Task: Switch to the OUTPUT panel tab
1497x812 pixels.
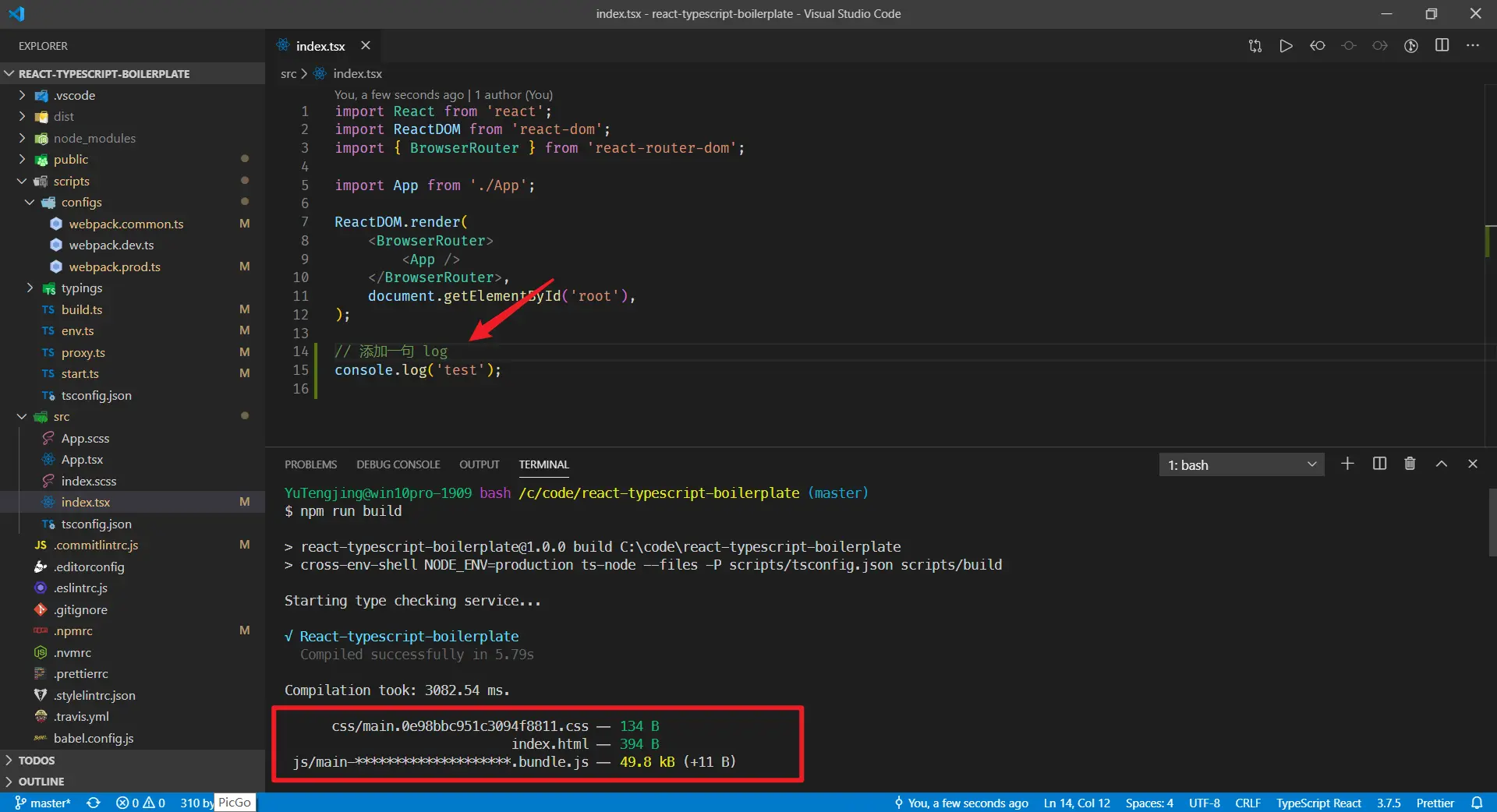Action: (x=479, y=464)
